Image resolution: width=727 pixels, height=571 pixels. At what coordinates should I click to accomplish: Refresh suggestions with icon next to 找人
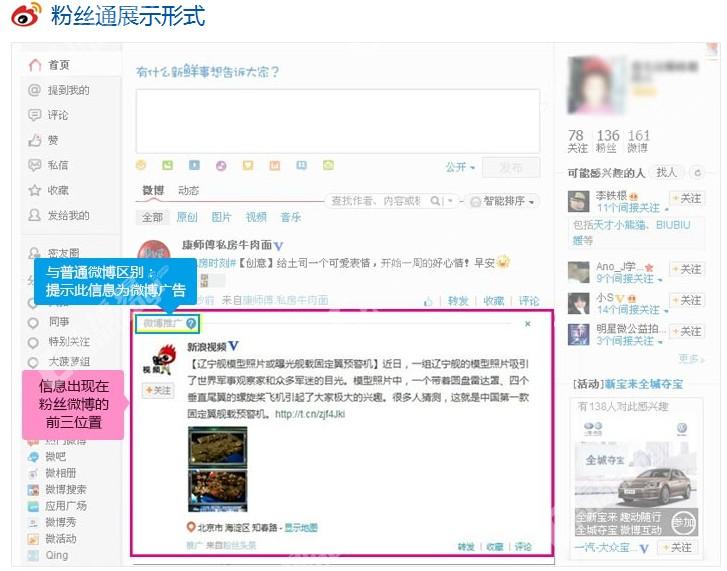[x=697, y=173]
